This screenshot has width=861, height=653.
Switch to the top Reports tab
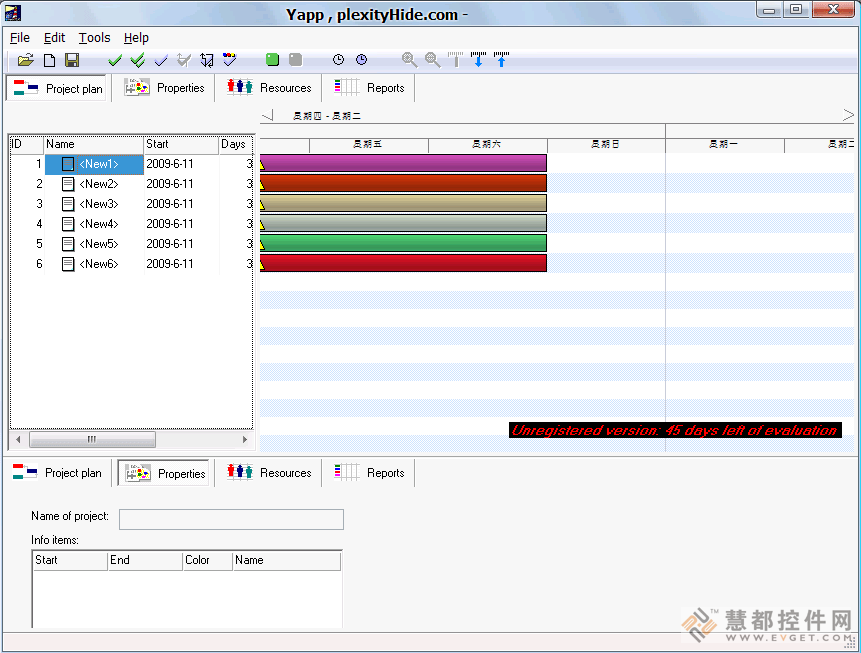pos(369,88)
